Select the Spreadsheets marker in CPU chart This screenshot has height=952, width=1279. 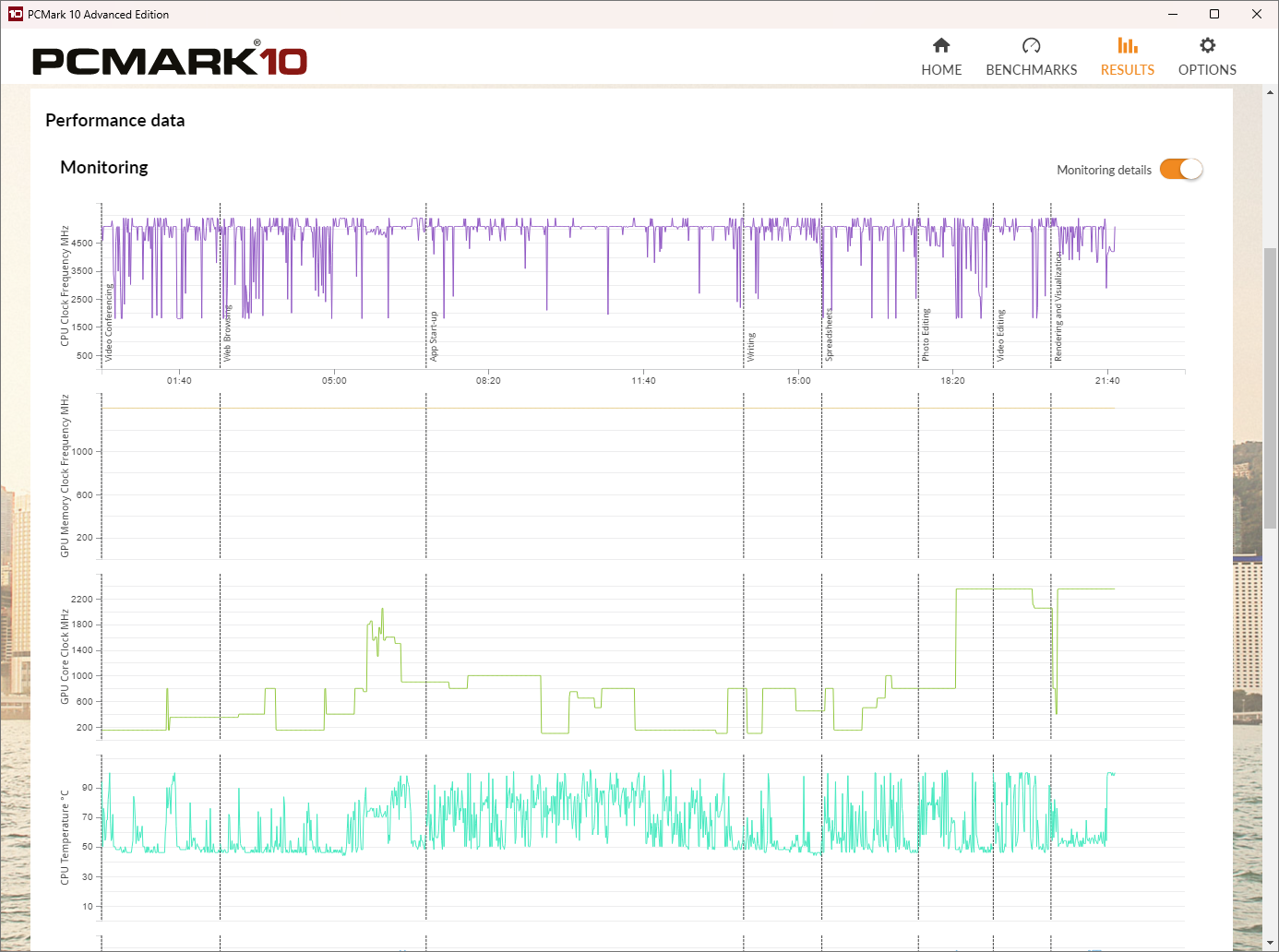[829, 334]
